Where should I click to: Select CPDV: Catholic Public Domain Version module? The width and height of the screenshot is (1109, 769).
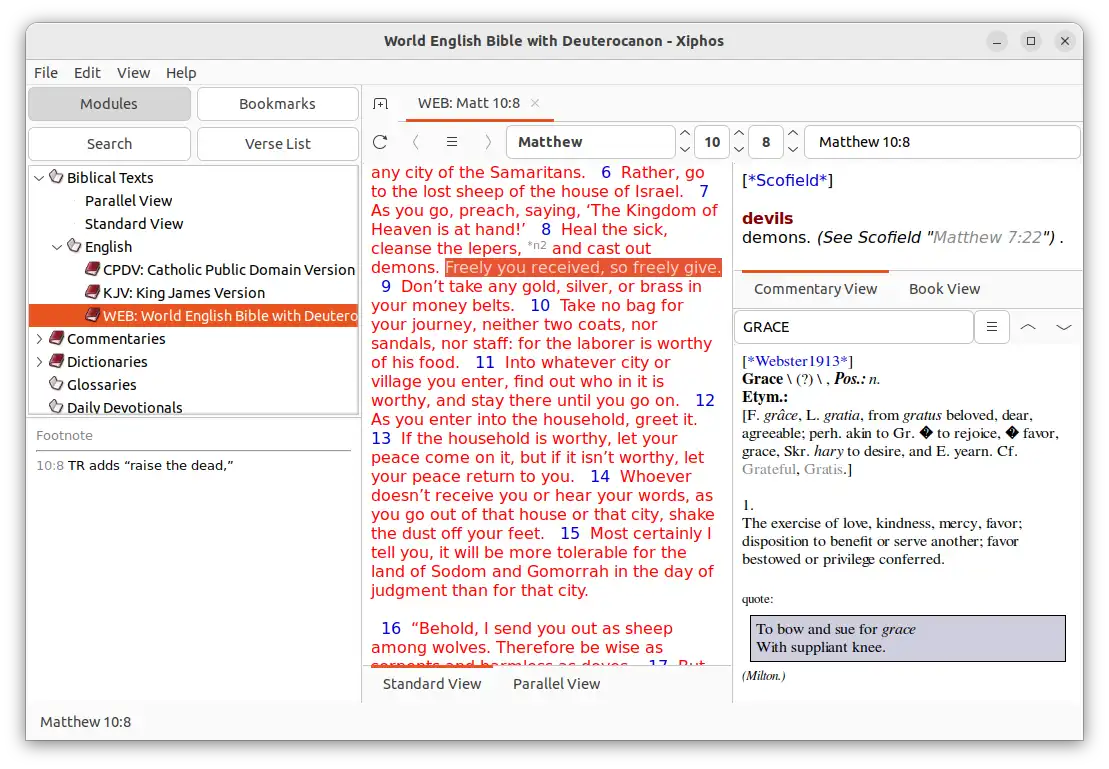228,270
